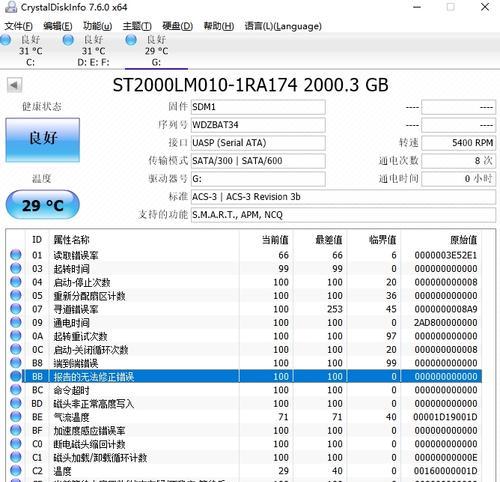Click the 属性名称 column header
This screenshot has height=482, width=500.
144,240
